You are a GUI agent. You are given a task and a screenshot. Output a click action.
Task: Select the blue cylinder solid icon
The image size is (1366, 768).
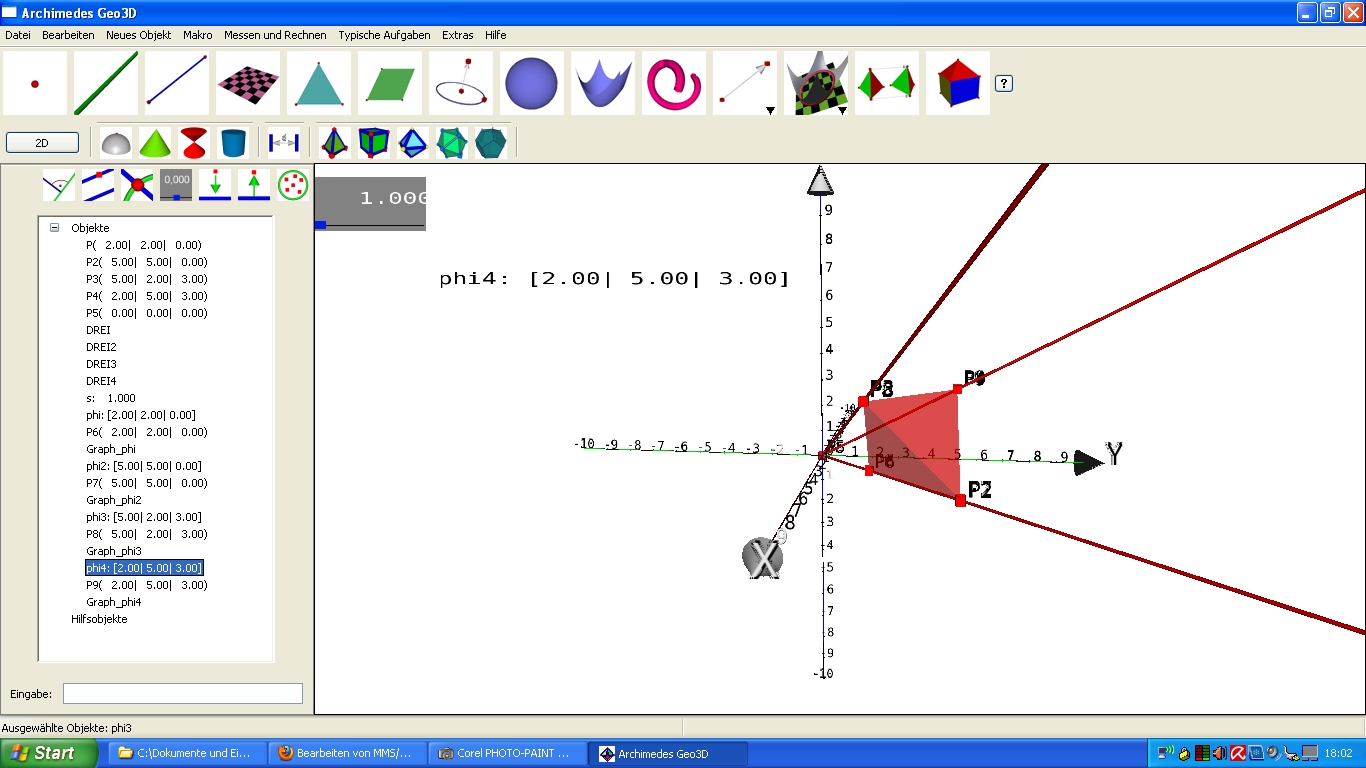click(x=233, y=143)
